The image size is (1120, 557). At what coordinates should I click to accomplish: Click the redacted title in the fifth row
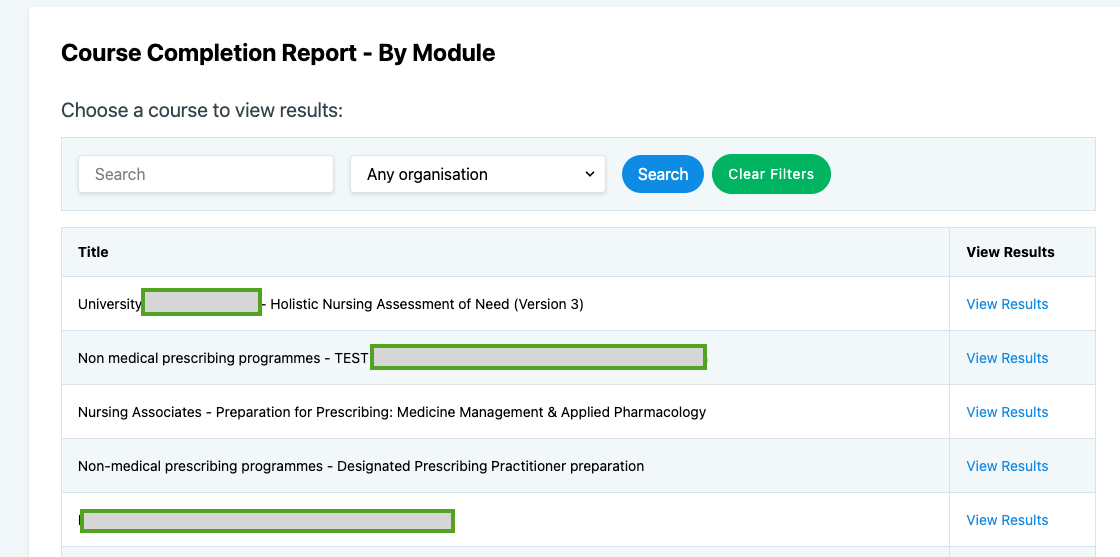point(267,520)
